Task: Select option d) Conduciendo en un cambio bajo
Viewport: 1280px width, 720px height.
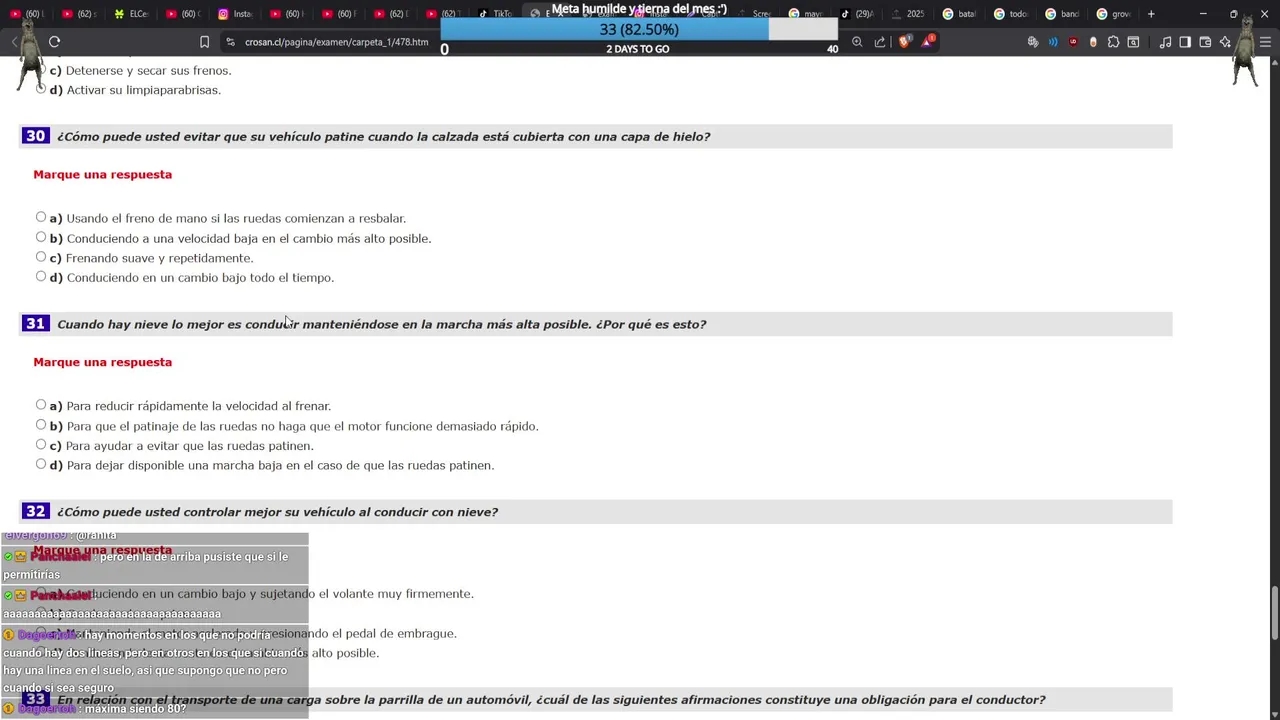Action: 41,276
